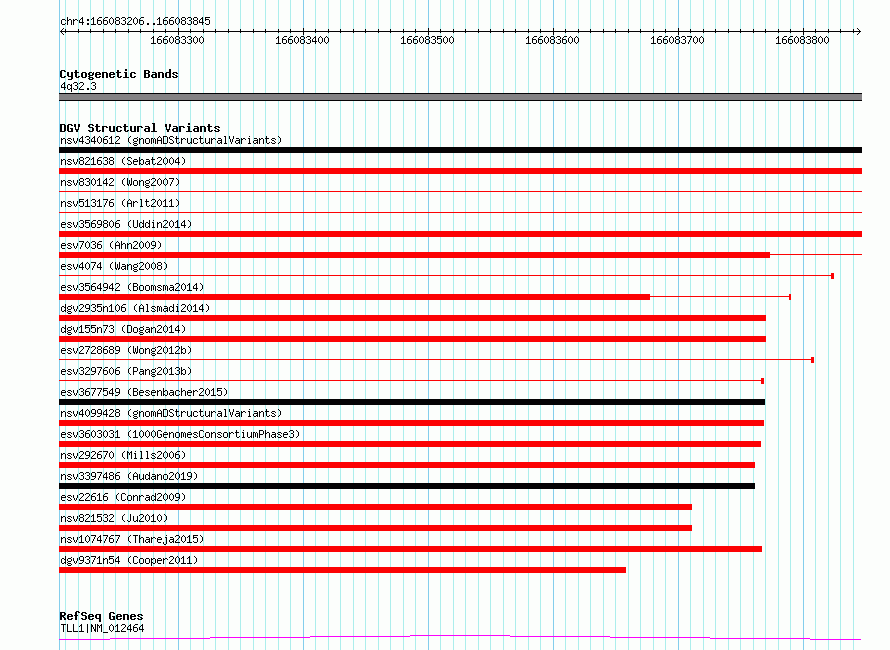Open variant nsv292670 (Mills2006) label

(x=123, y=455)
